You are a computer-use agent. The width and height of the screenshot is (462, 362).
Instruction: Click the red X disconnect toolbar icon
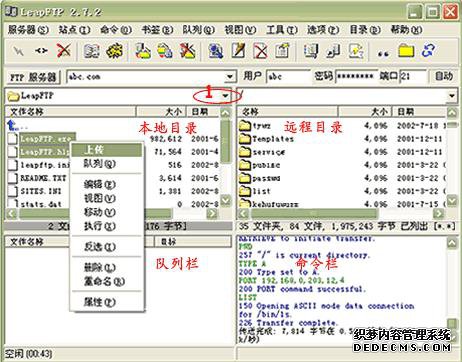[64, 51]
